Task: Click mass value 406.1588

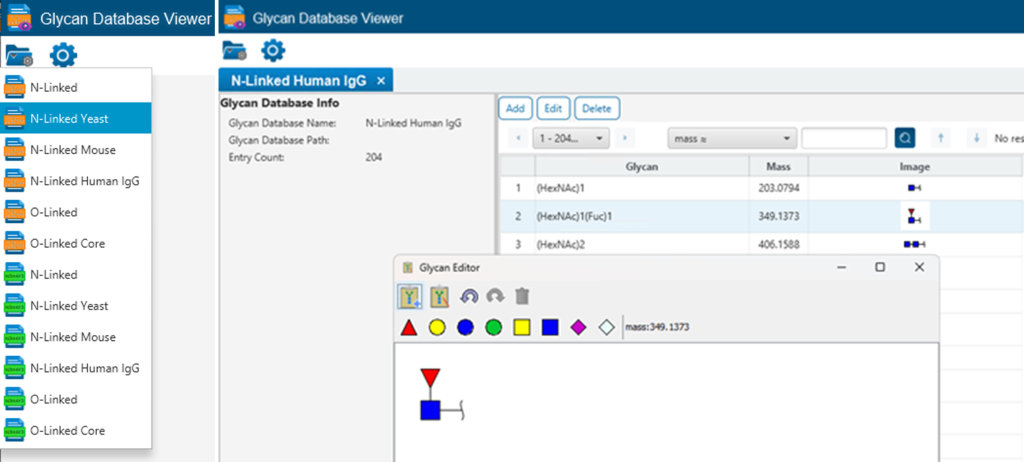Action: [x=778, y=244]
